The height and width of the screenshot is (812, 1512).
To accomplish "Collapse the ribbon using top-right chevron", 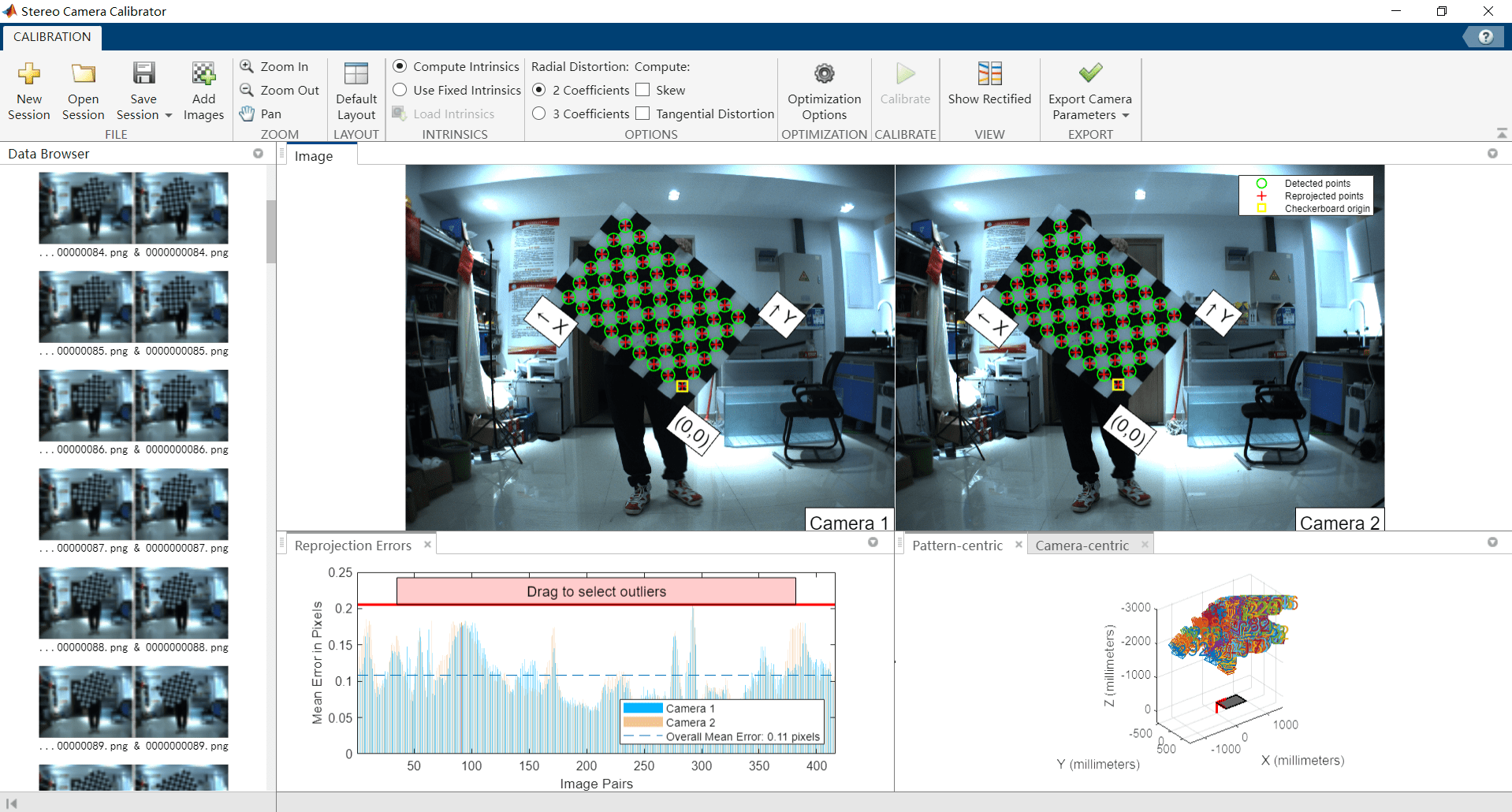I will 1500,132.
